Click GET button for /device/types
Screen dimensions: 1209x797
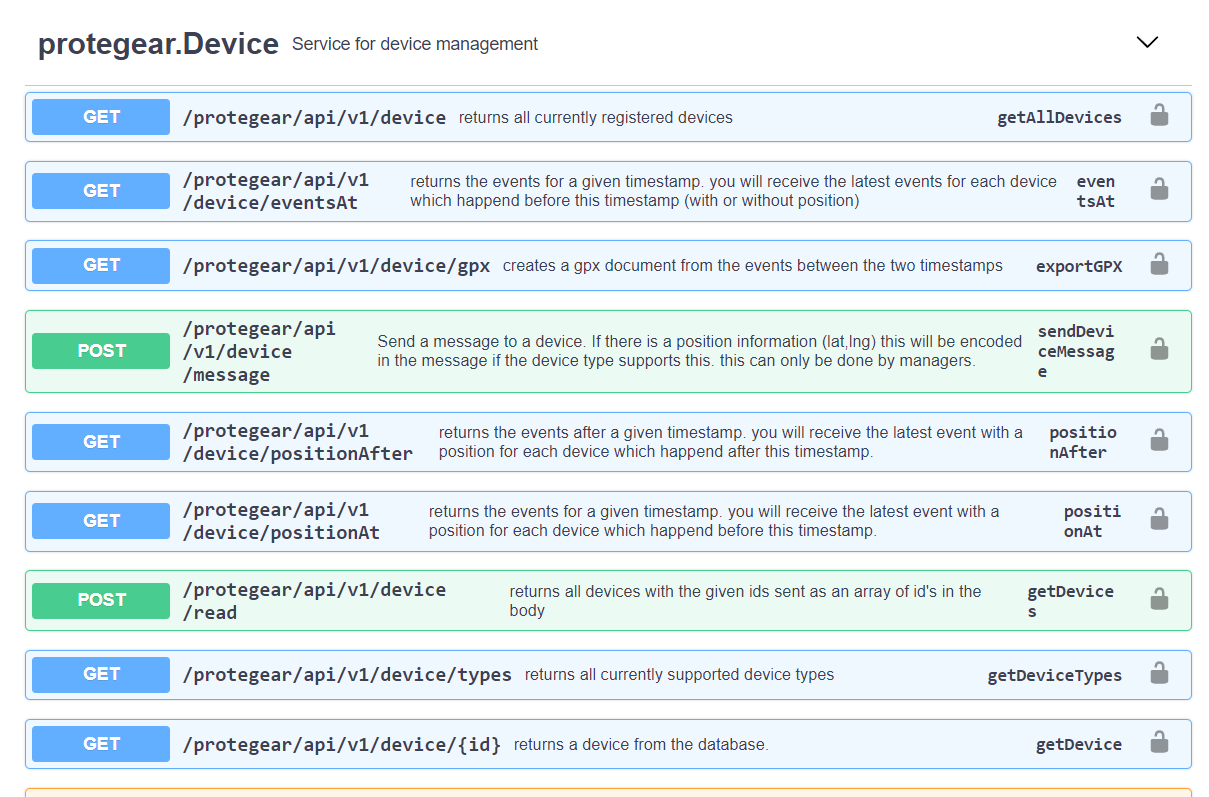tap(101, 674)
